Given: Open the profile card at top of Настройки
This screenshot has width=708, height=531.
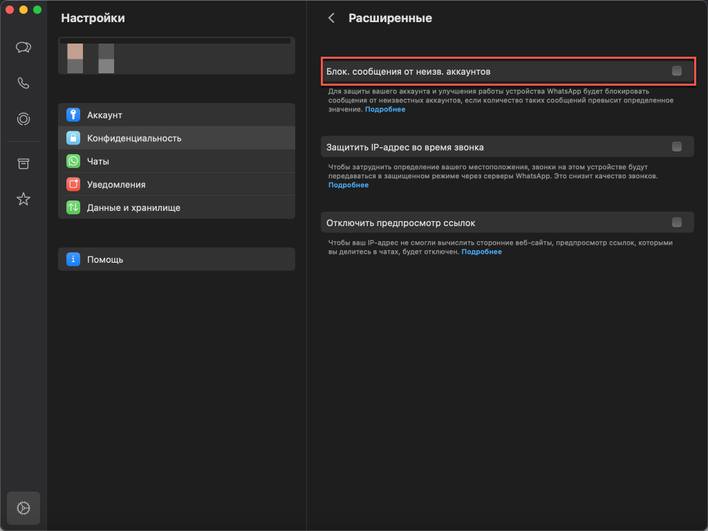Looking at the screenshot, I should click(177, 55).
